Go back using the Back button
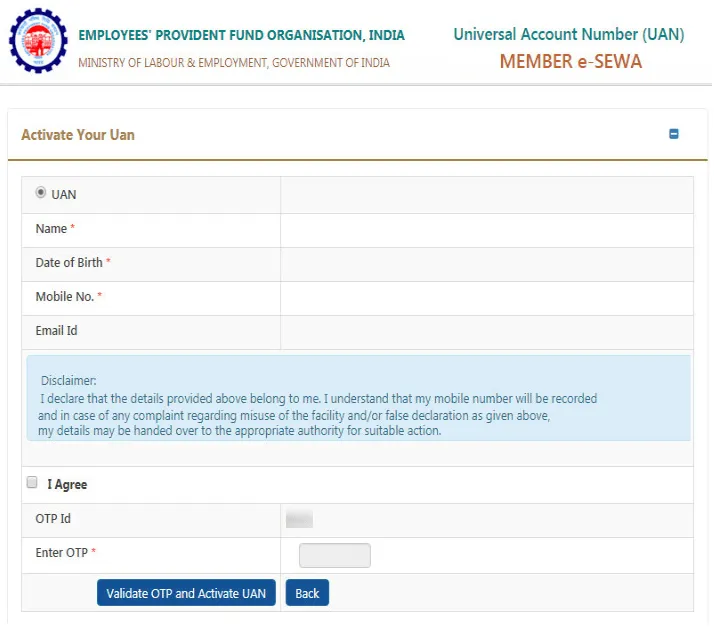The width and height of the screenshot is (714, 633). 307,593
